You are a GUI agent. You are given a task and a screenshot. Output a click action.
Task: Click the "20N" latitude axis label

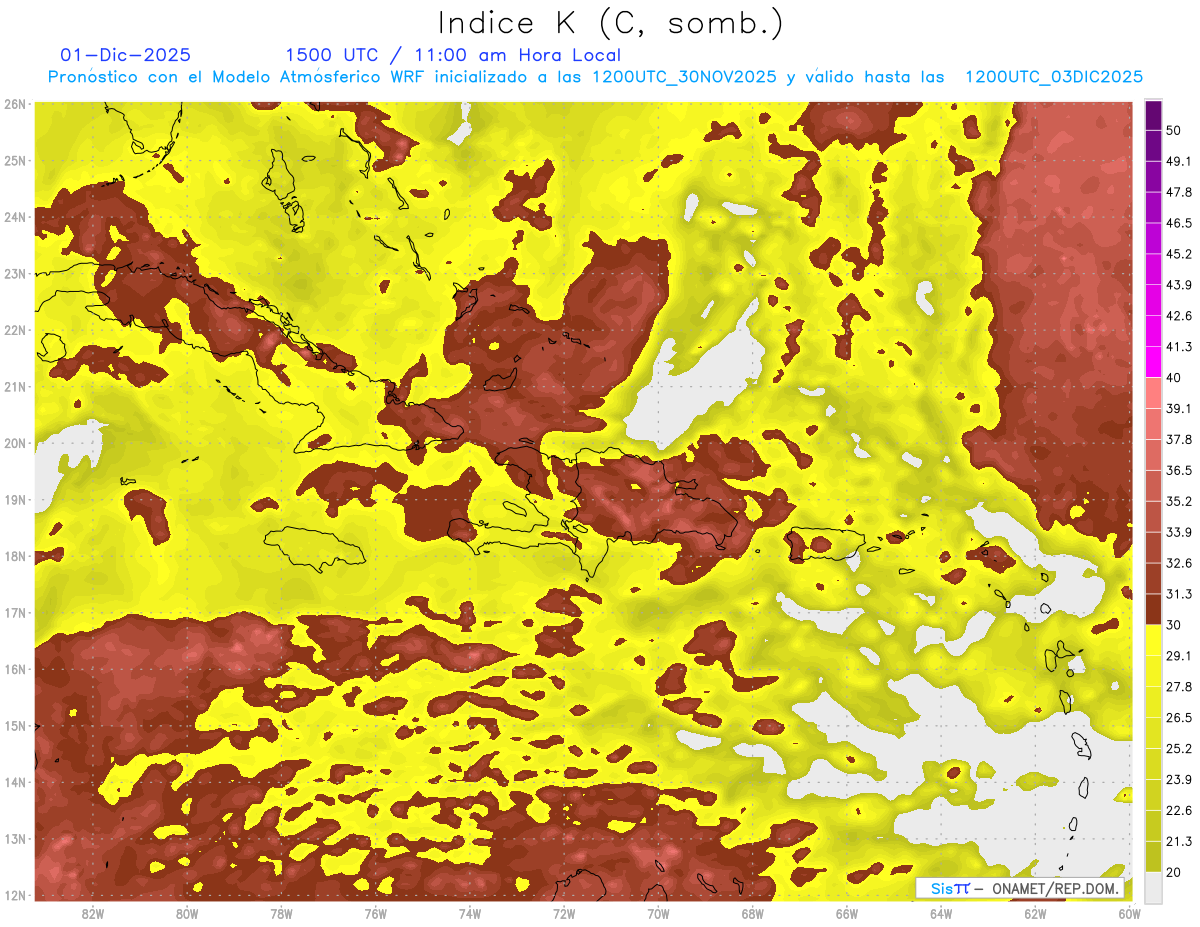[x=15, y=443]
